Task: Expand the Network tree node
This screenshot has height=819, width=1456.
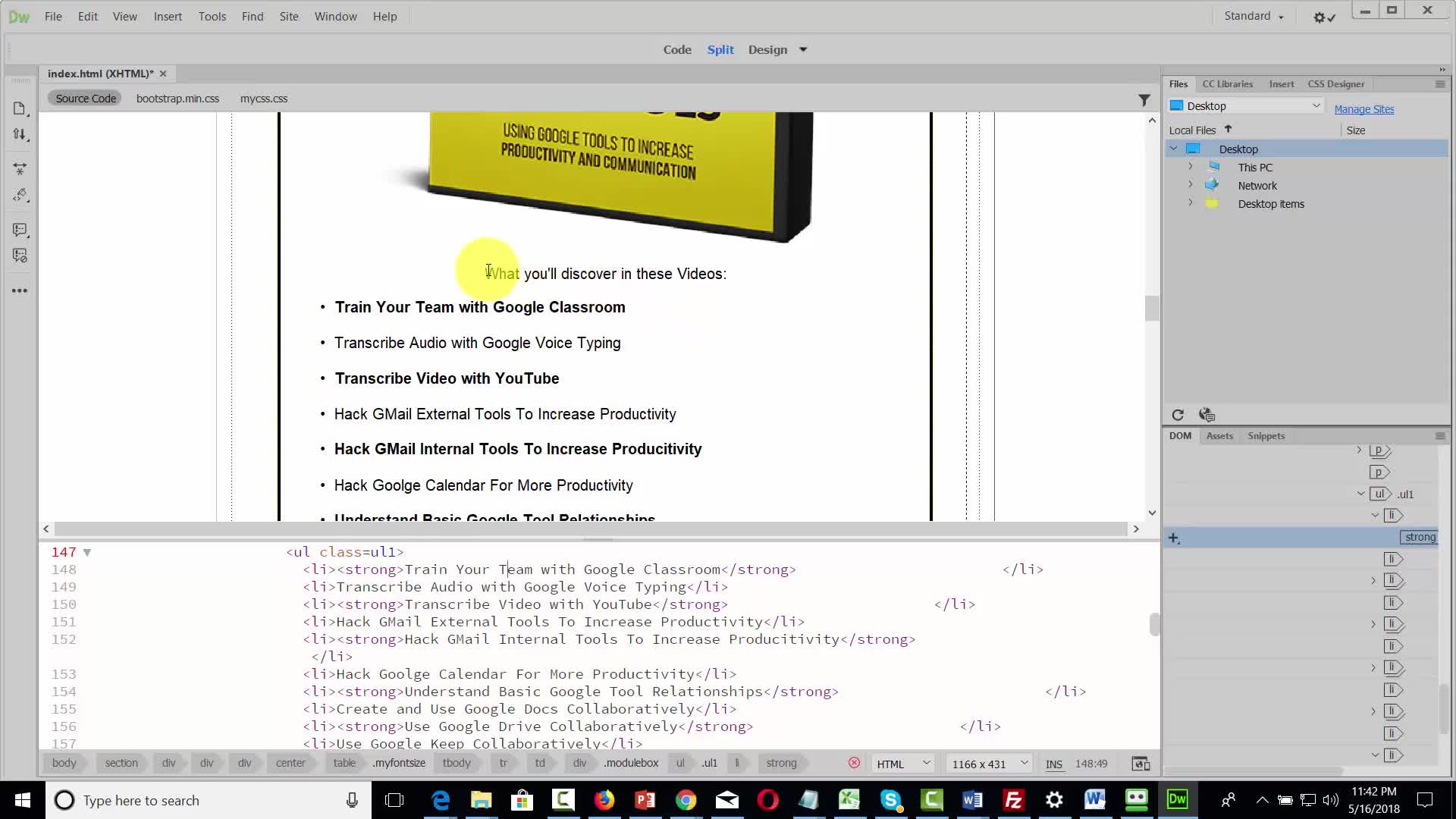Action: 1191,184
